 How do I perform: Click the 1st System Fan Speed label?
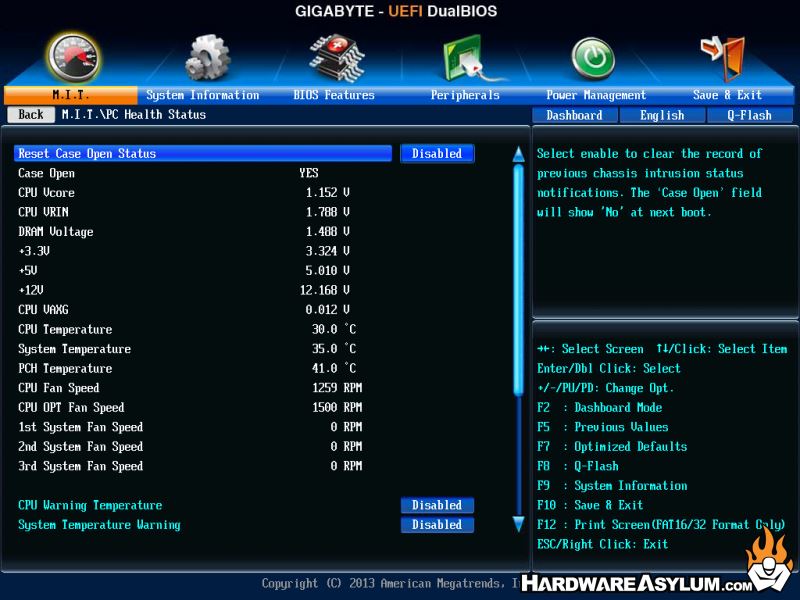pyautogui.click(x=81, y=427)
